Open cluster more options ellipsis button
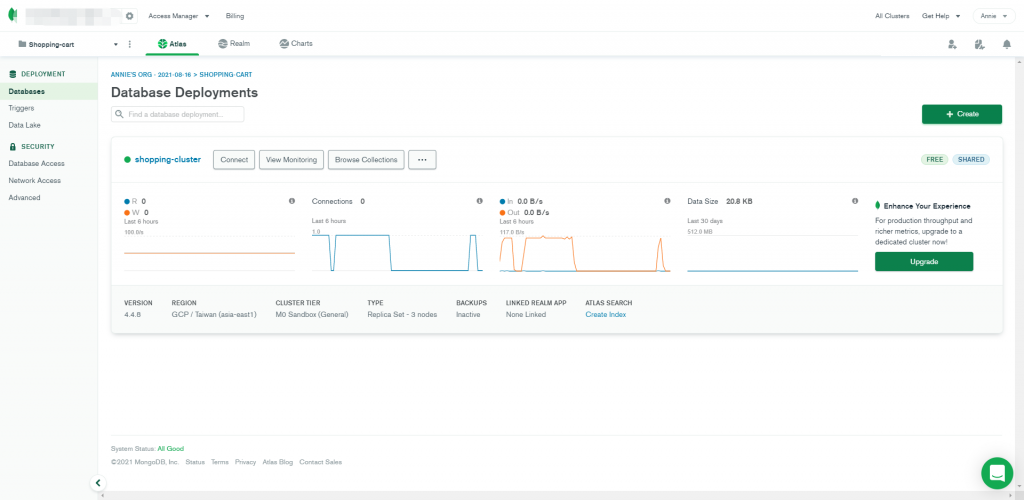Viewport: 1024px width, 500px height. (422, 159)
